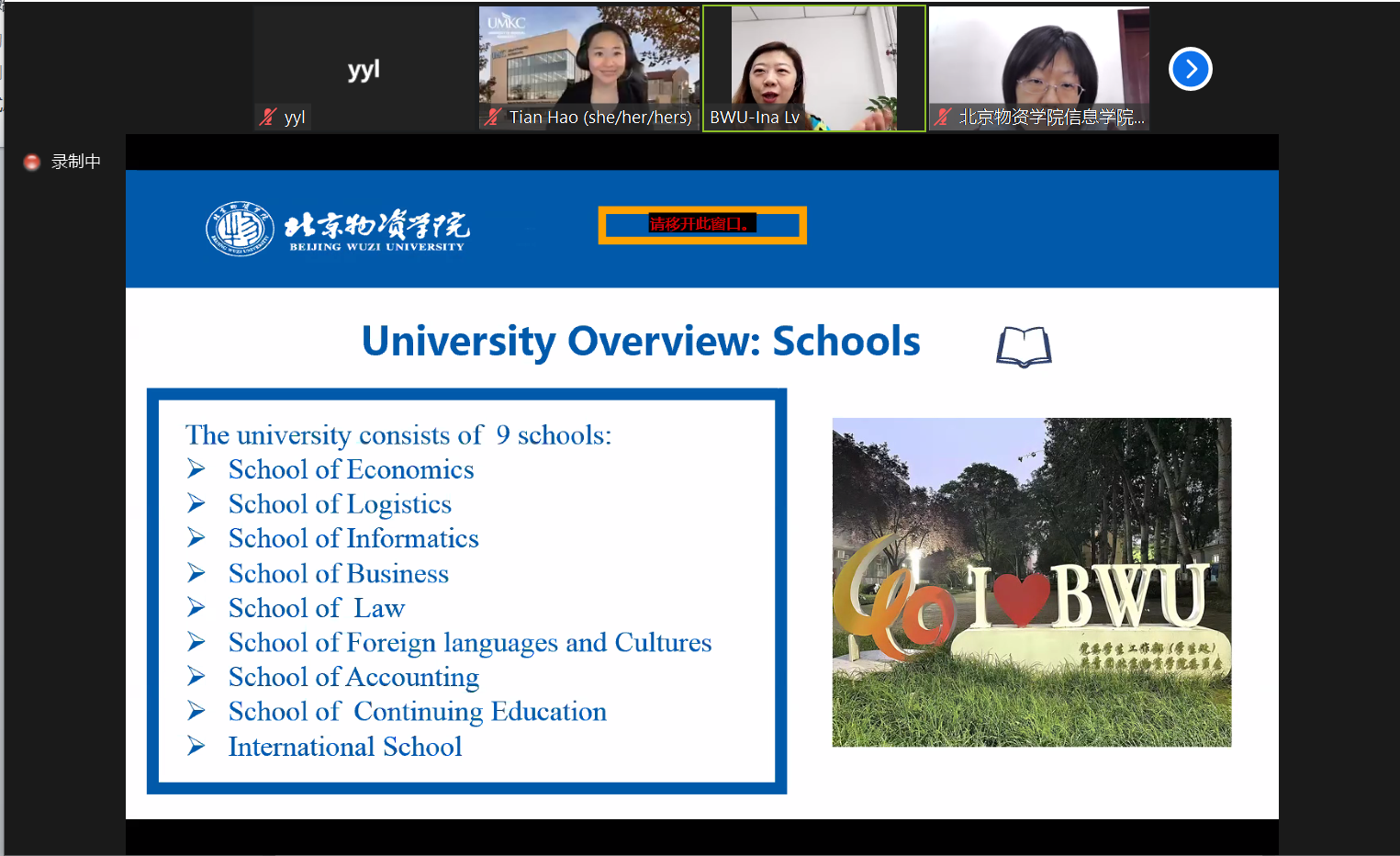Click the arrow bullet before School of Economics
The image size is (1400, 856).
tap(196, 469)
